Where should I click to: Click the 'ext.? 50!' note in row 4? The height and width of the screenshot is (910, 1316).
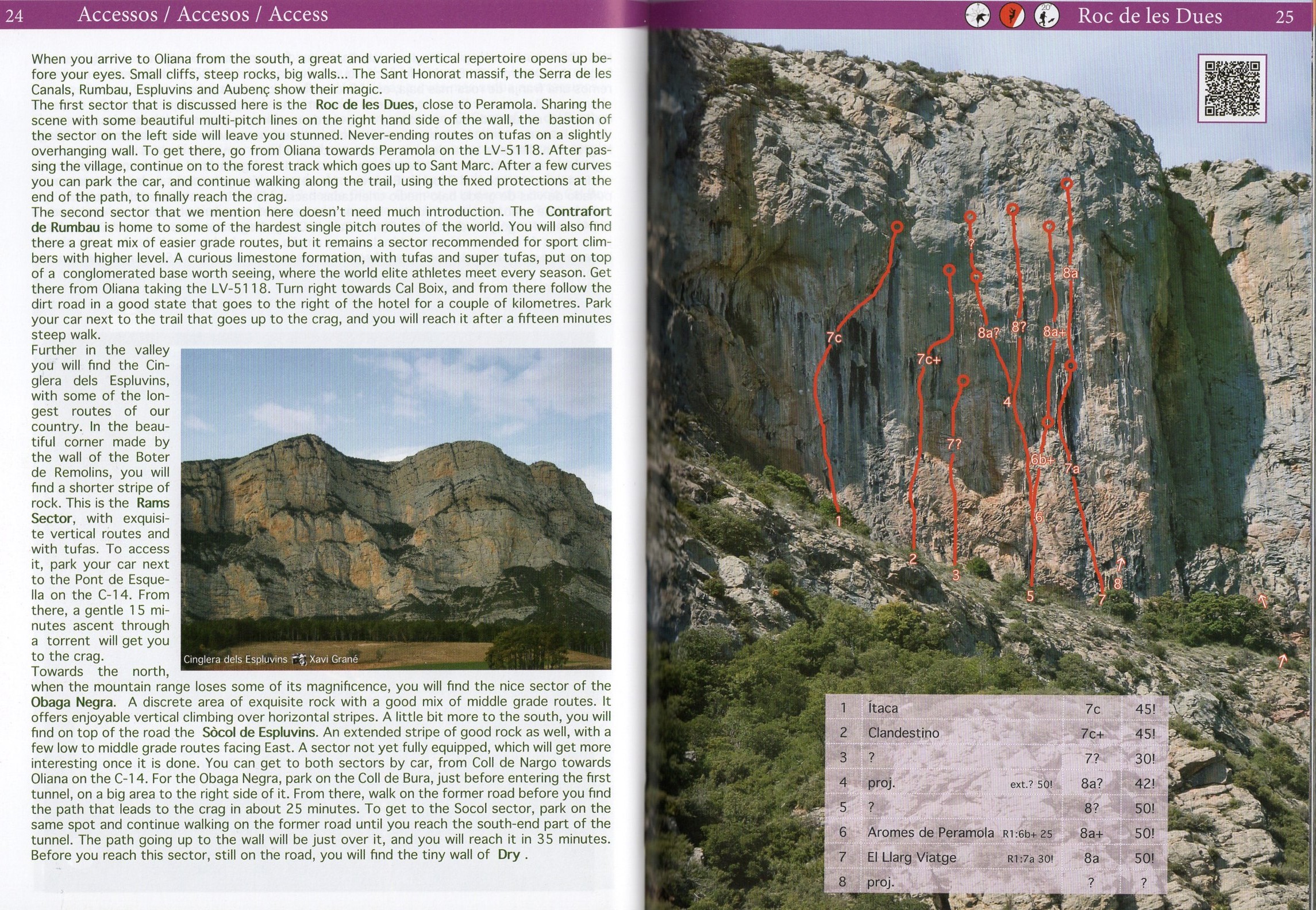point(1031,784)
